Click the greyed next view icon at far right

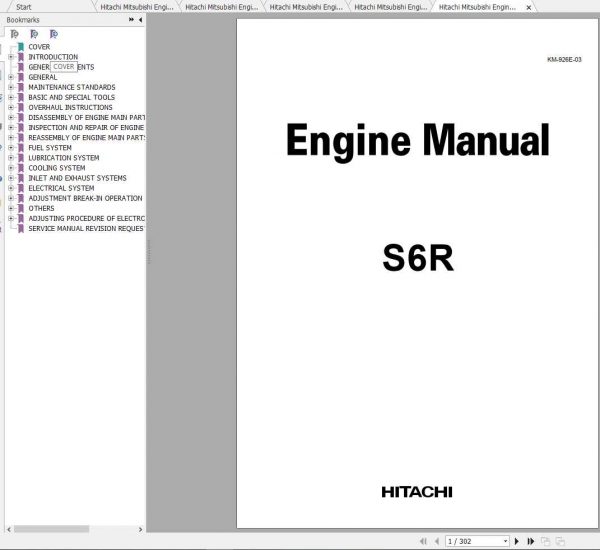coord(560,541)
